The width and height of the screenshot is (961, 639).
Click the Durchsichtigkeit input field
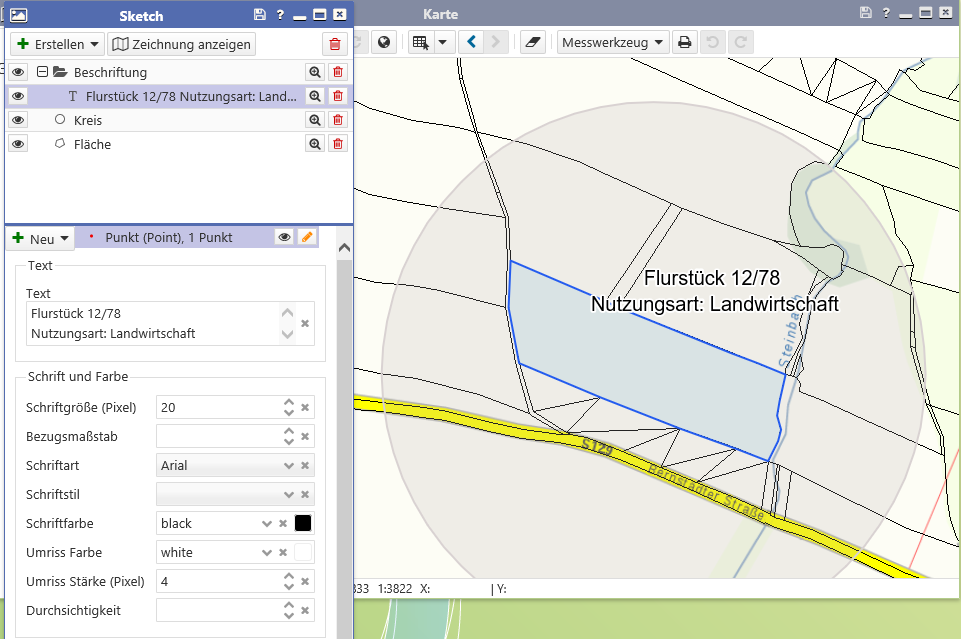pos(235,610)
